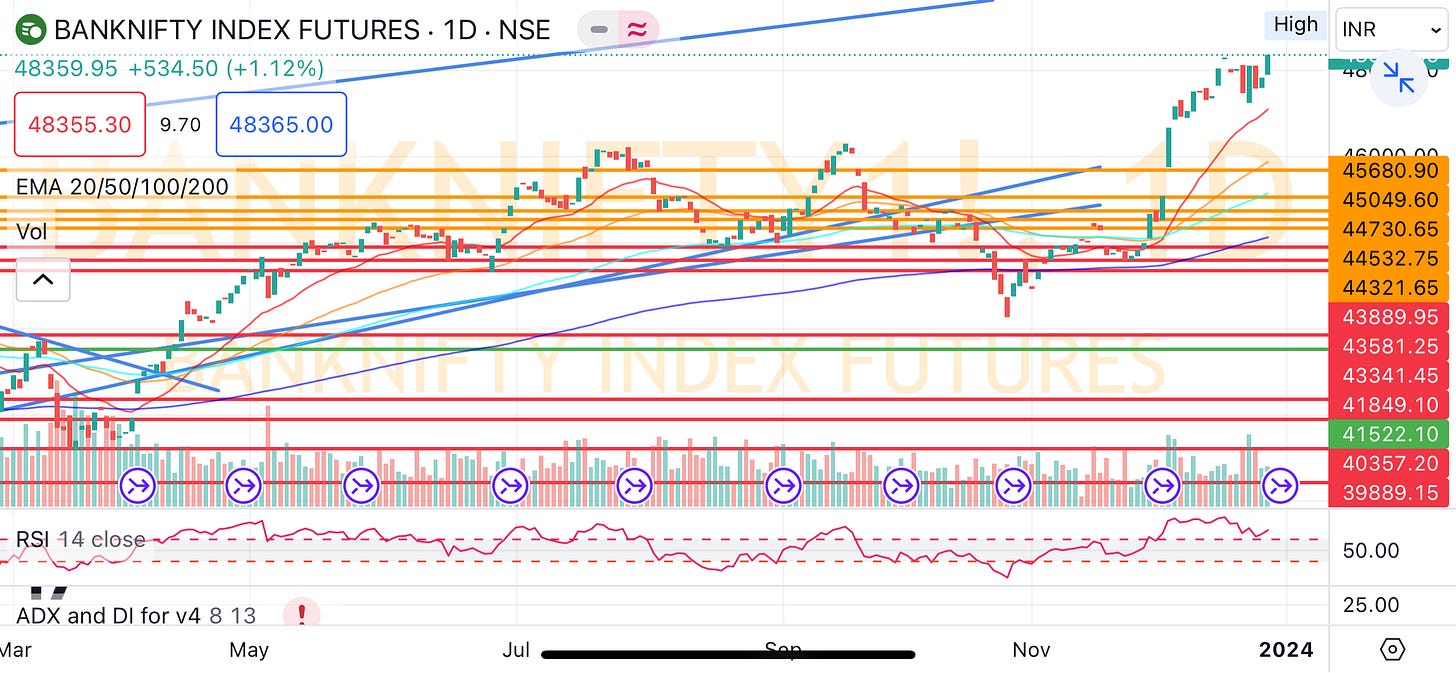Click the orange price label 44321.65
The height and width of the screenshot is (673, 1456).
pos(1391,288)
